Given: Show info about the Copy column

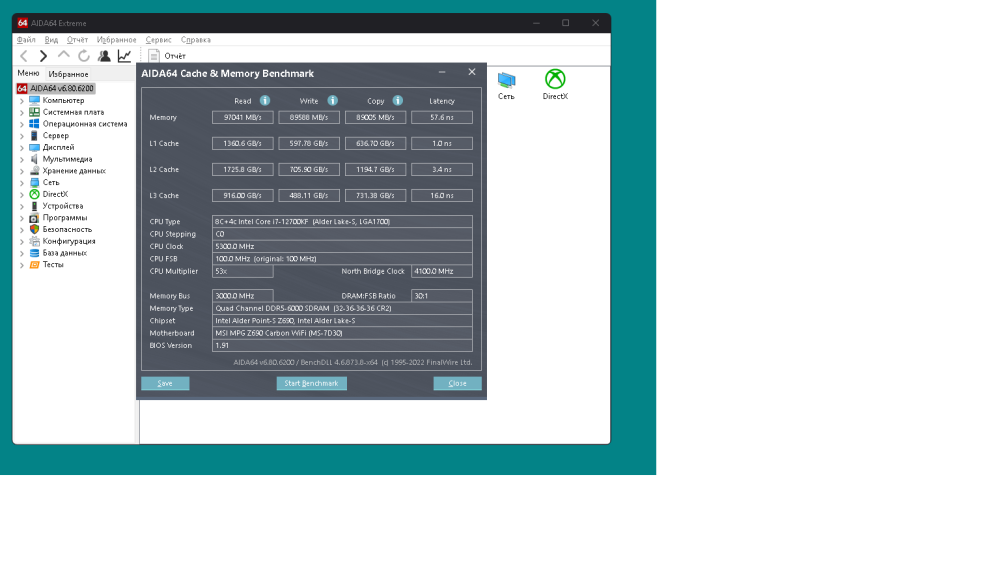Looking at the screenshot, I should point(397,101).
